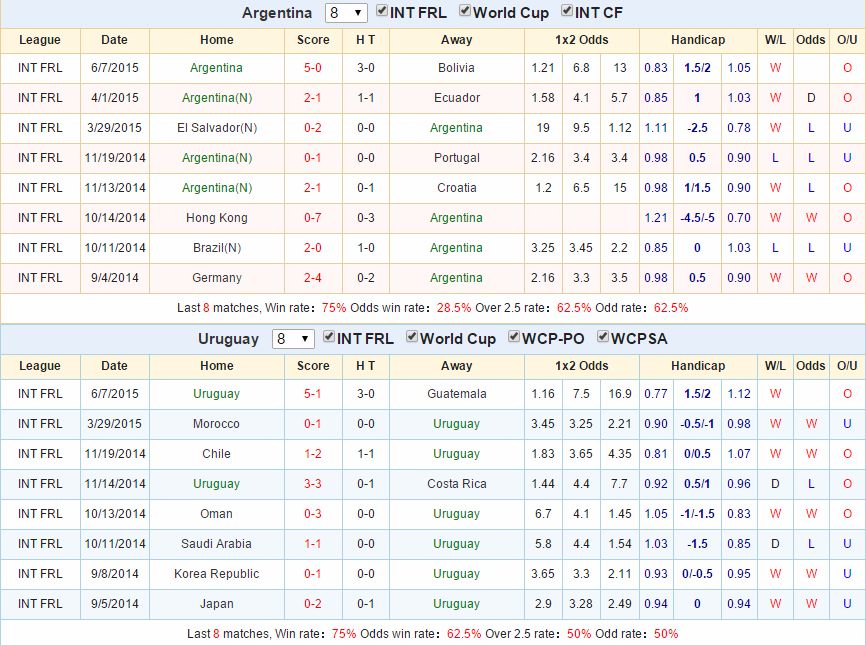Click Brazil(N) home team

216,248
